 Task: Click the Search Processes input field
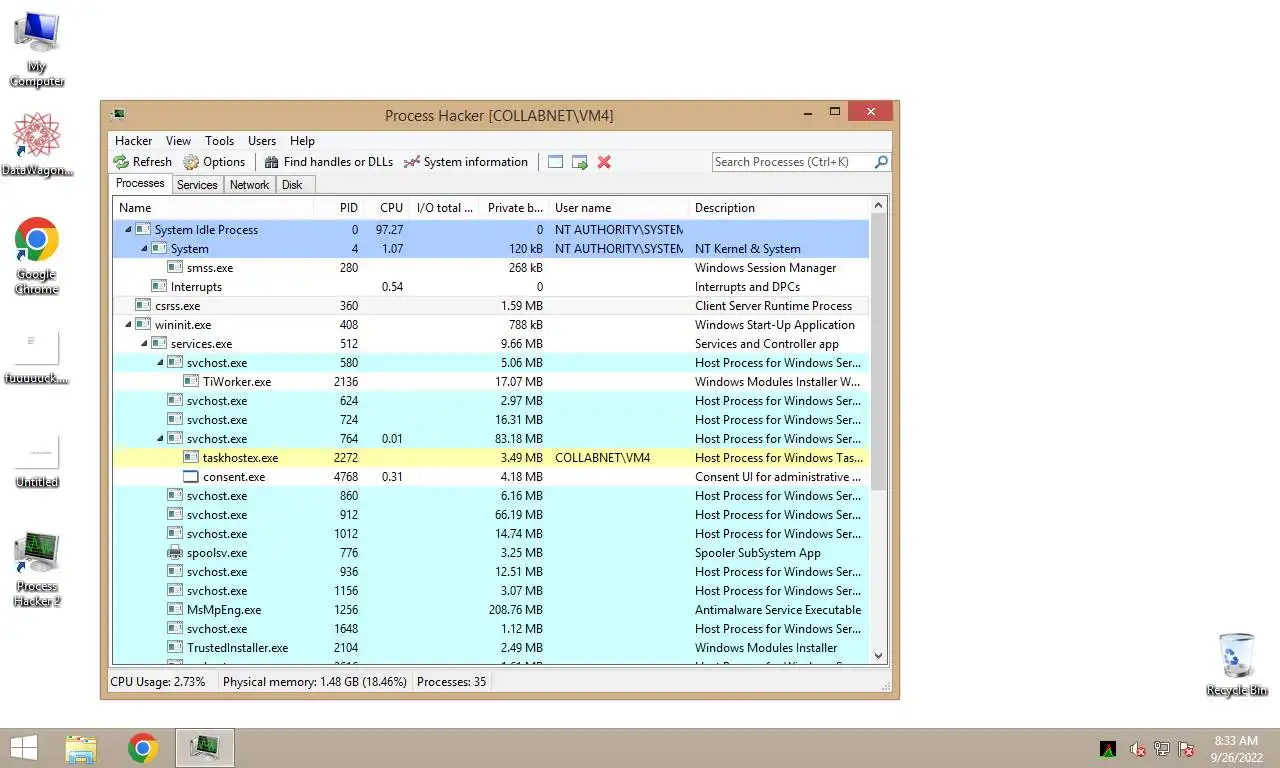pos(792,162)
